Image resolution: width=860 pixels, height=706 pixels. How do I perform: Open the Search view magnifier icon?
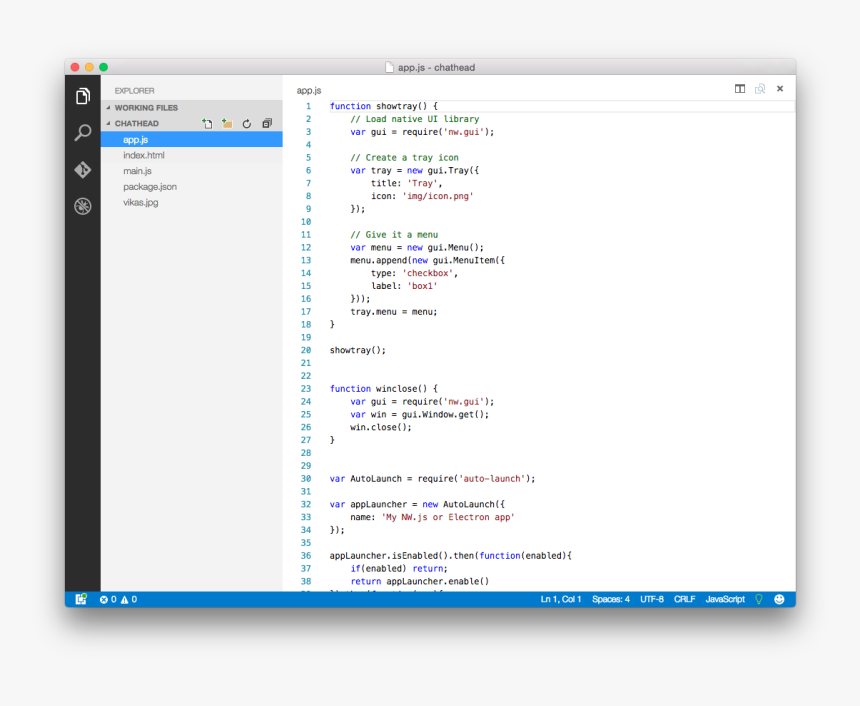pos(83,133)
